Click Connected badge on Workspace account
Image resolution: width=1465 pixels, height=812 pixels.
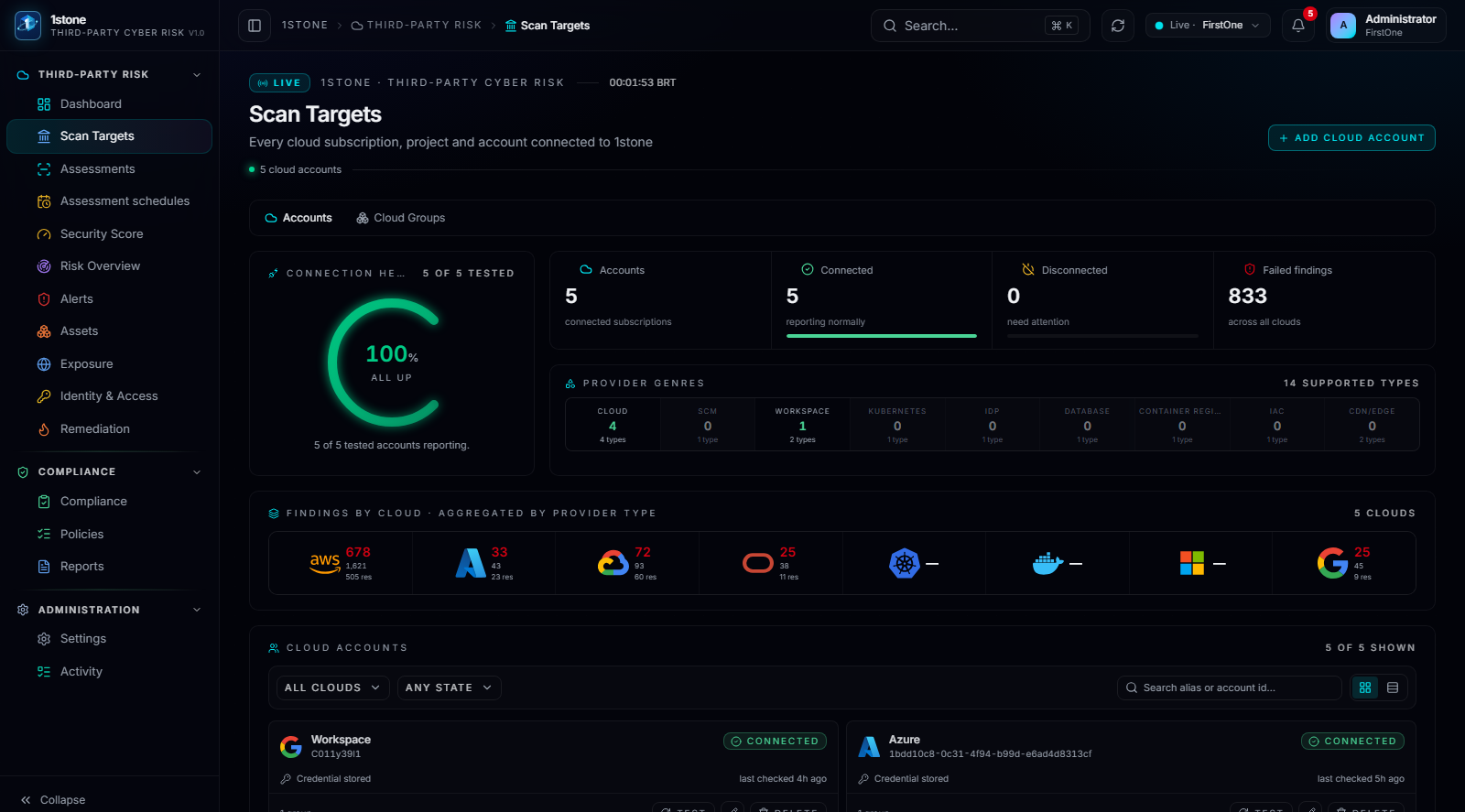click(x=775, y=742)
